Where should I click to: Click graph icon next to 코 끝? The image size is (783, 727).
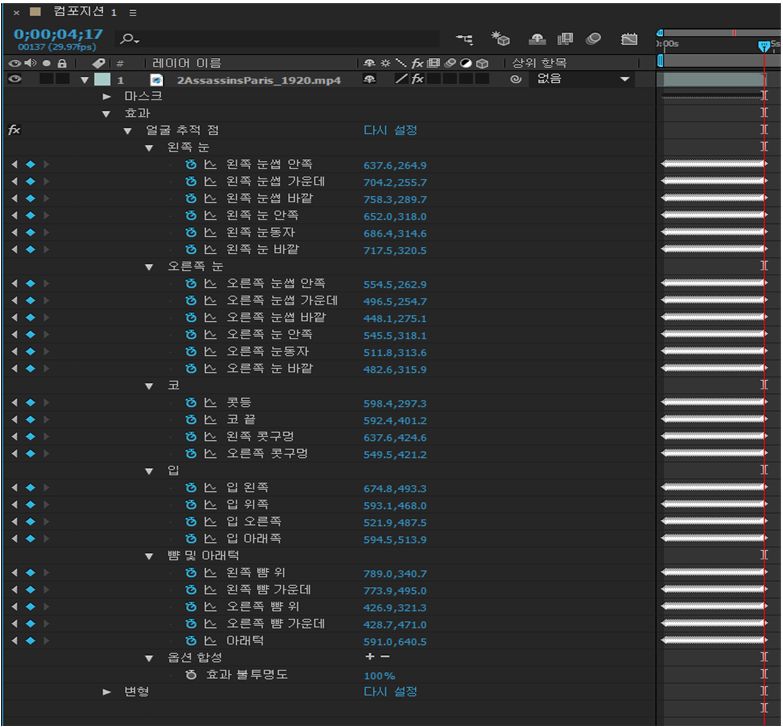coord(210,420)
